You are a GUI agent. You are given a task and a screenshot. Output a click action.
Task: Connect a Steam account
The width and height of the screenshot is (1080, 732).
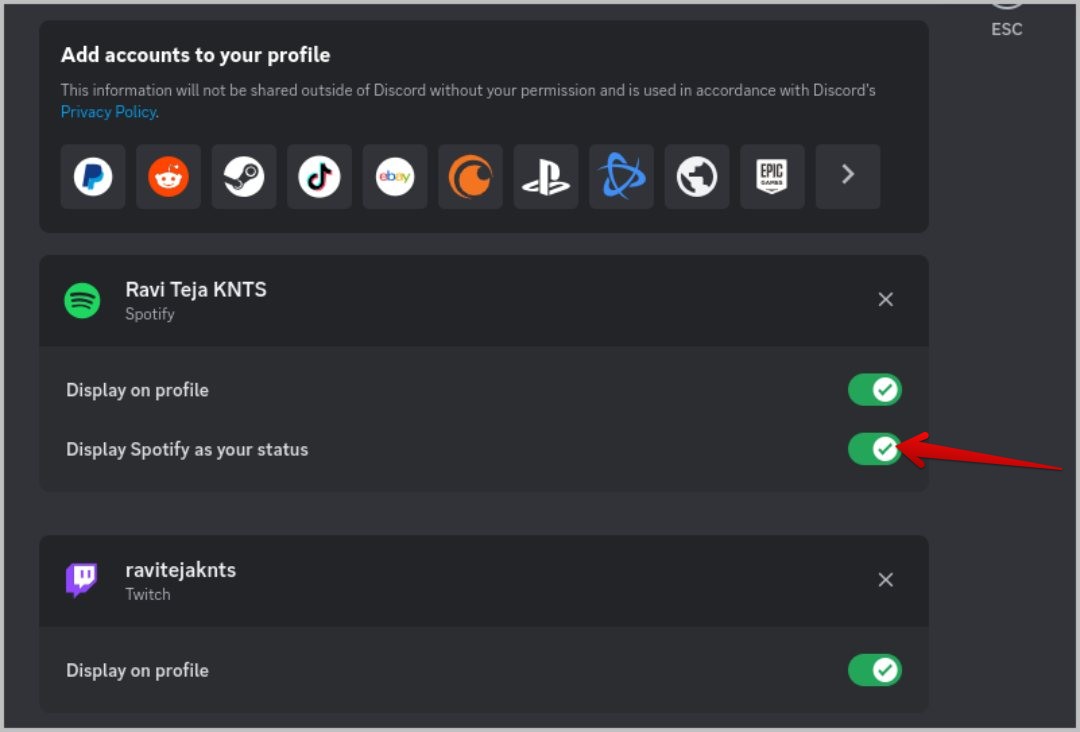244,177
